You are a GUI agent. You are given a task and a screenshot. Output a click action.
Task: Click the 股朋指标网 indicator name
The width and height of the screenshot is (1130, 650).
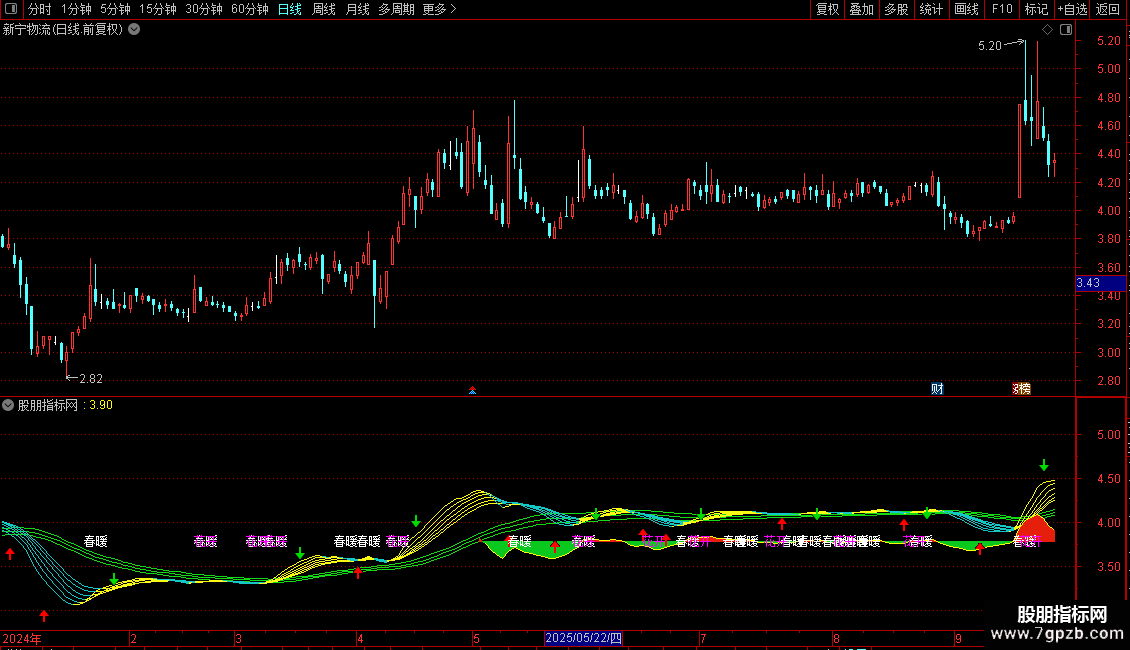(x=48, y=405)
